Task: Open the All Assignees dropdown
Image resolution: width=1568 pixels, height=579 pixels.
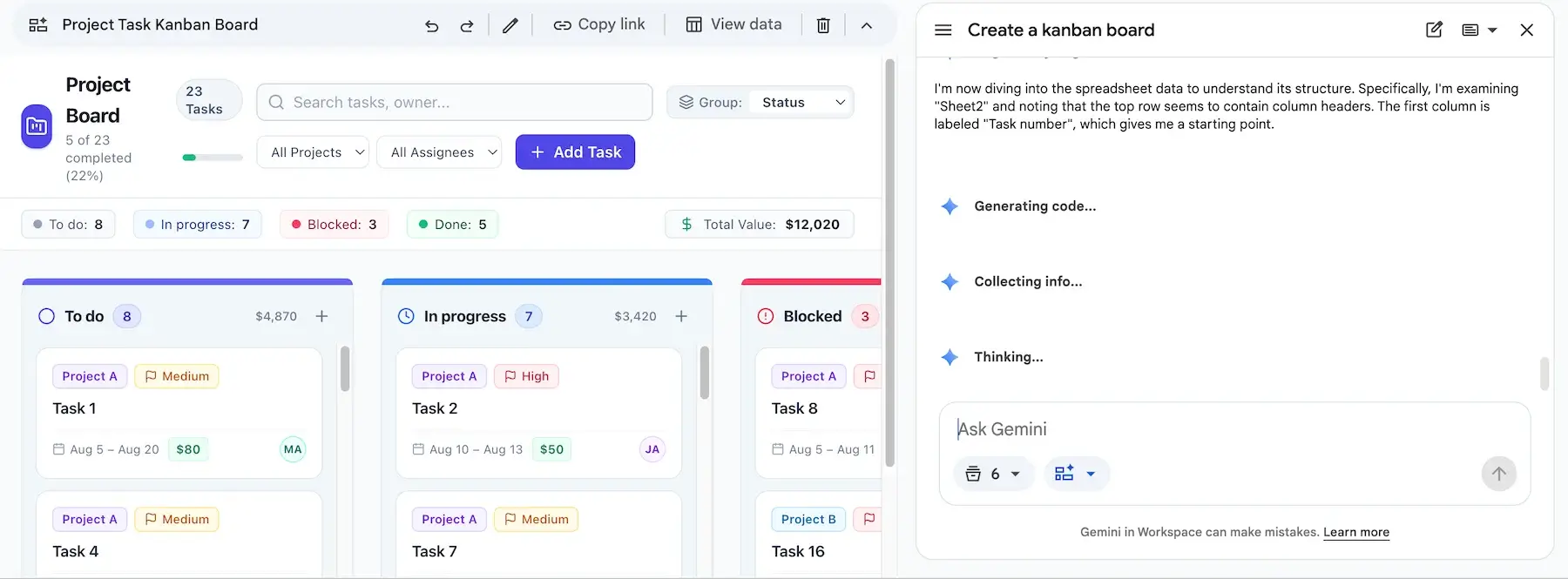Action: pos(439,152)
